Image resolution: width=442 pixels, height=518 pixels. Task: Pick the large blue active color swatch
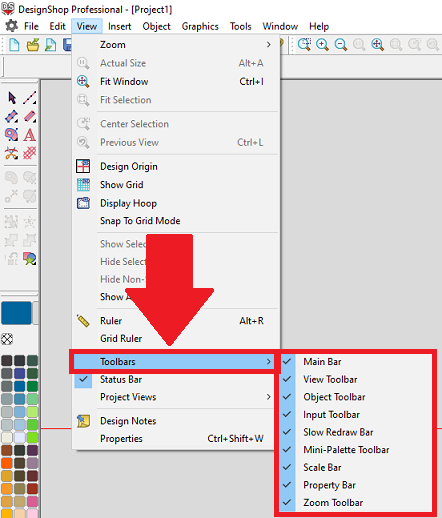coord(16,313)
